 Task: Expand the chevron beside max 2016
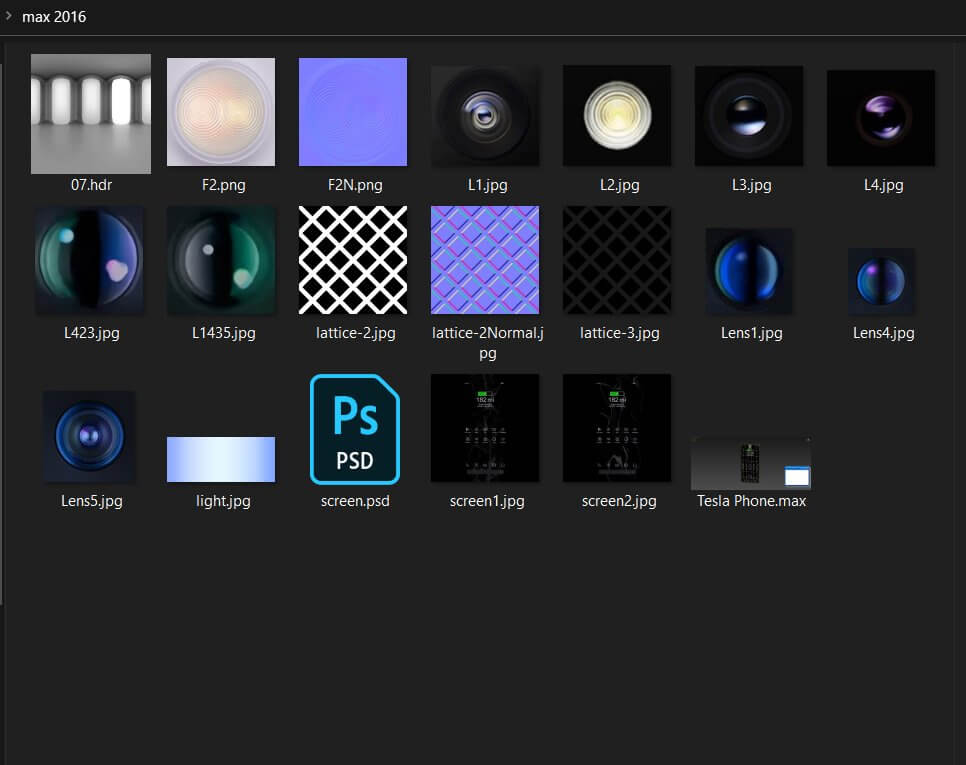tap(9, 16)
